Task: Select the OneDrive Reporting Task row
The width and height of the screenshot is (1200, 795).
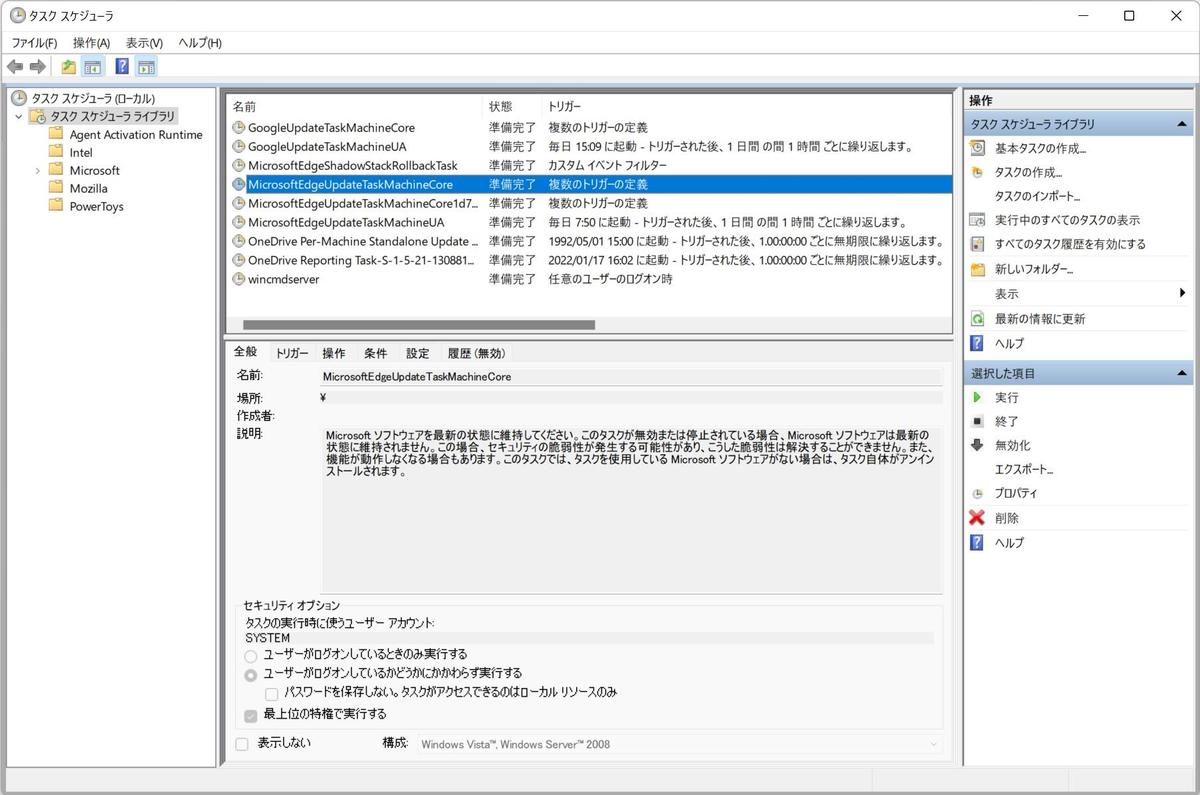Action: [588, 260]
